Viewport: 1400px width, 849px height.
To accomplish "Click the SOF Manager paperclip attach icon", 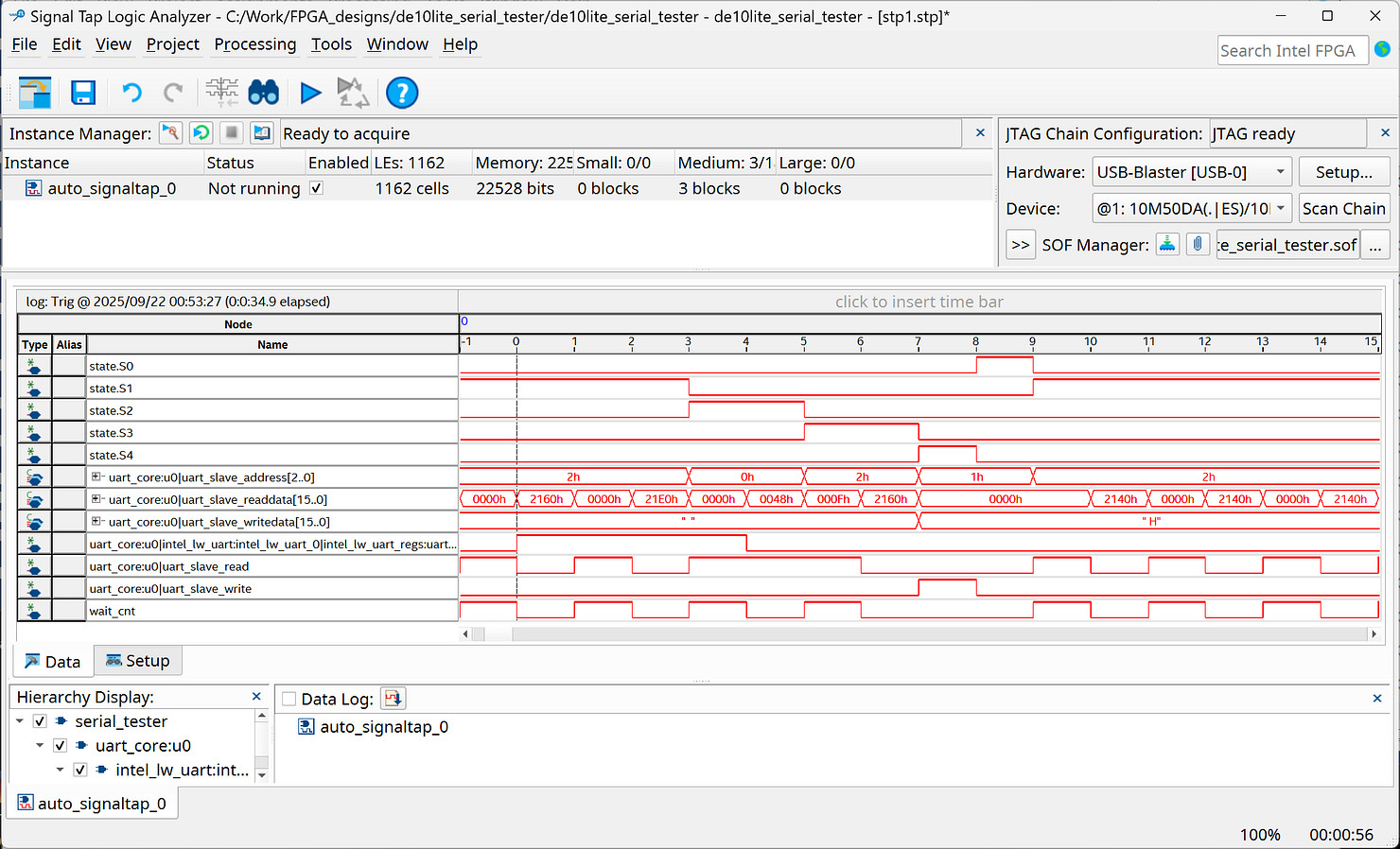I will 1198,245.
